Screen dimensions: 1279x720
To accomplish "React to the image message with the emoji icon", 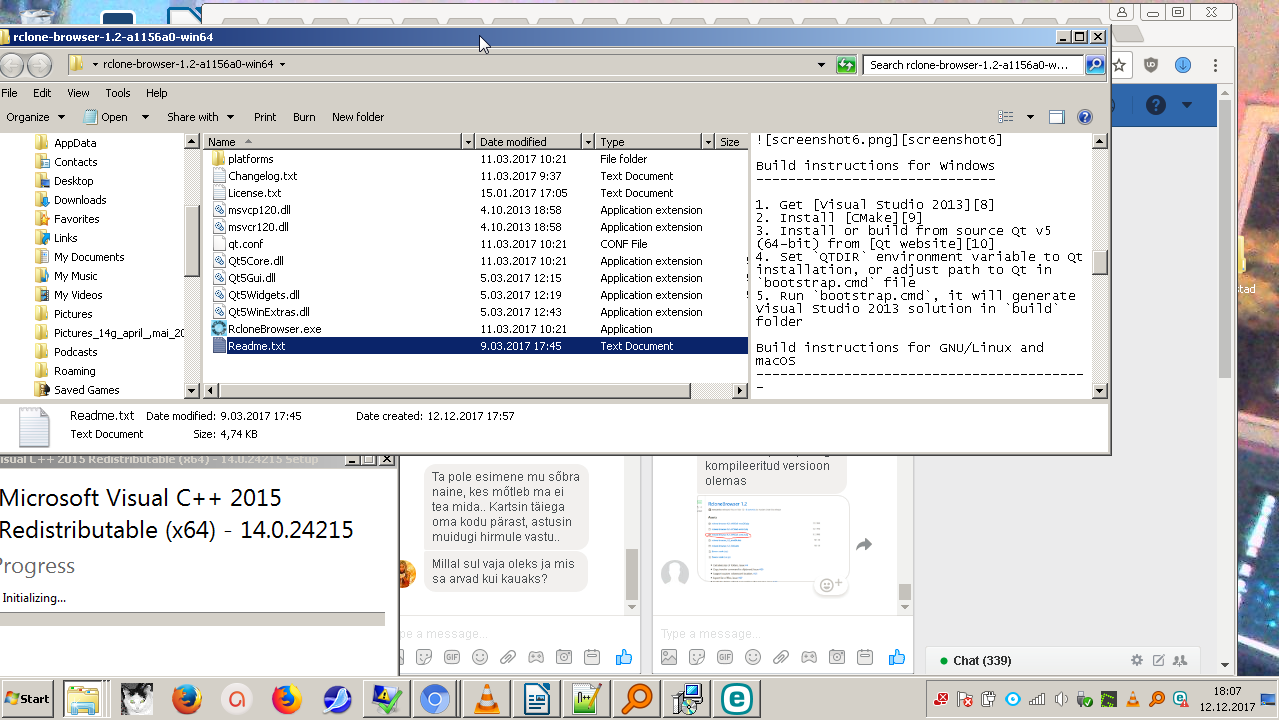I will 830,584.
